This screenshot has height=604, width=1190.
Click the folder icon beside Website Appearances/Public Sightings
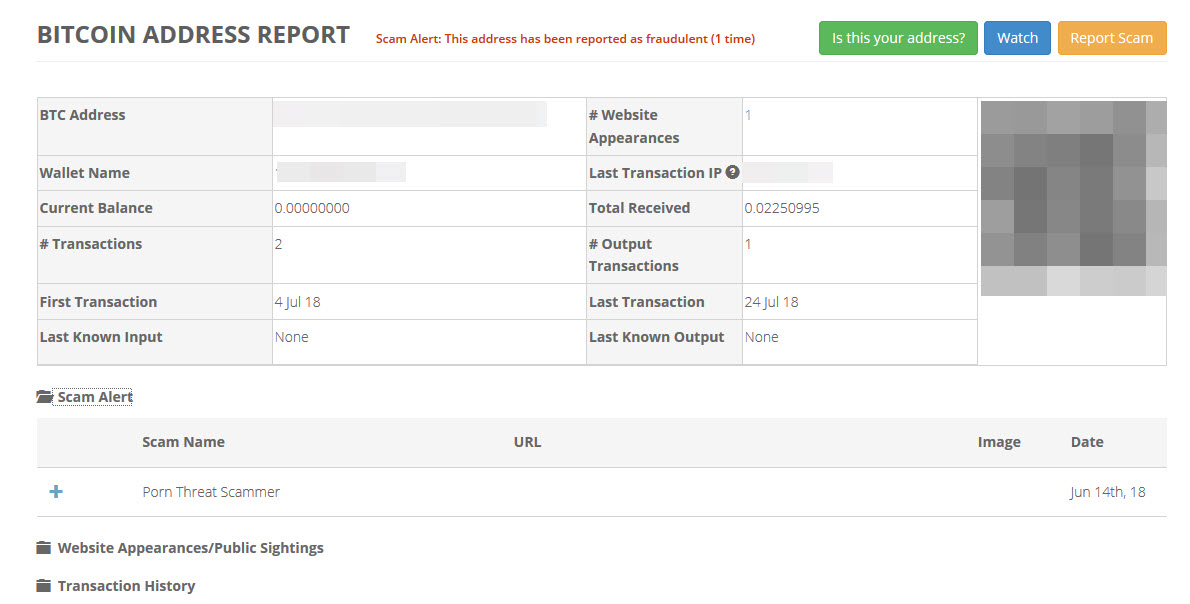click(43, 548)
